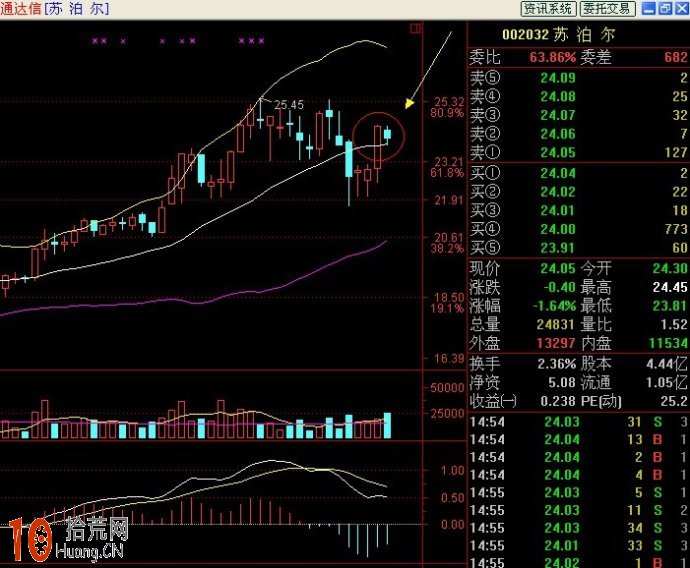Click the last cyan volume bar
Screen dimensions: 690x568
click(x=387, y=425)
